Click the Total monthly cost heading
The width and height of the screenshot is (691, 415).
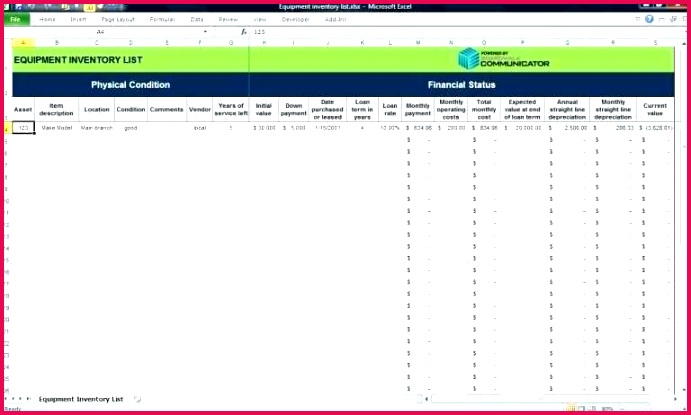tap(484, 109)
